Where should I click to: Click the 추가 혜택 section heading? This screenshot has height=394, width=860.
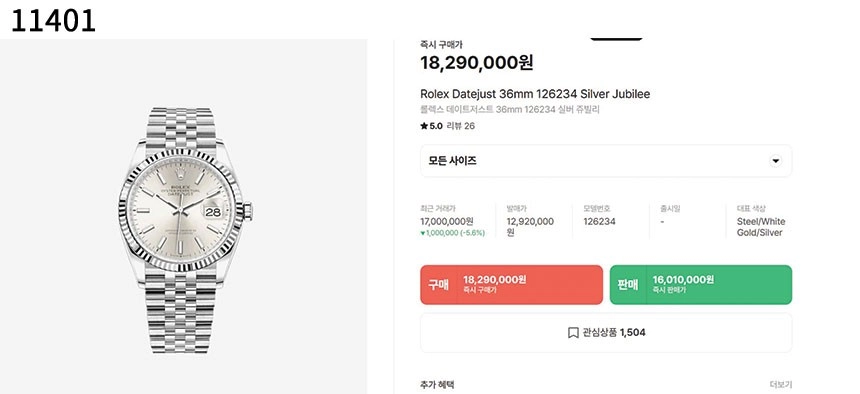pyautogui.click(x=437, y=385)
